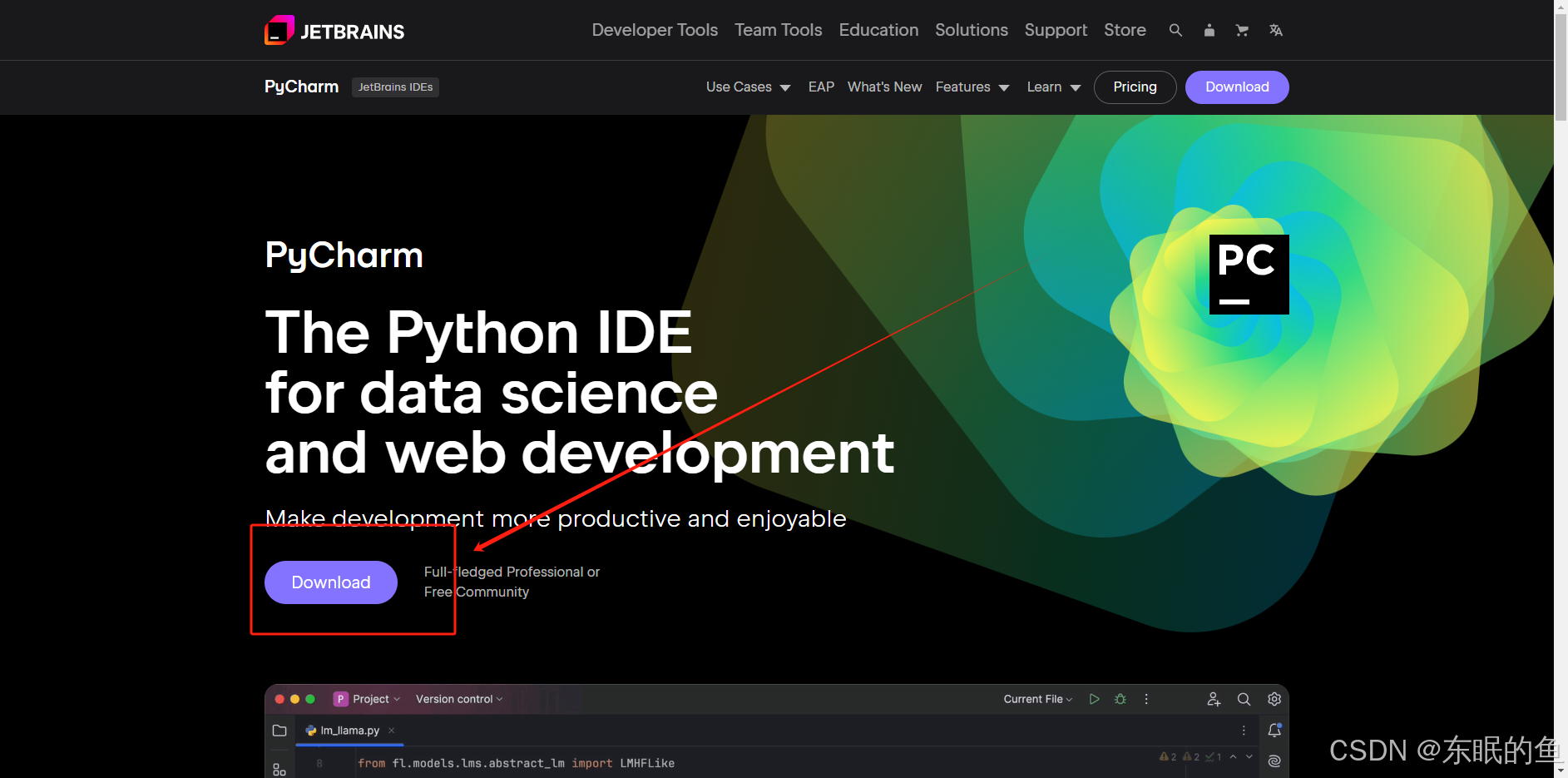The height and width of the screenshot is (778, 1568).
Task: Expand the Features dropdown
Action: (972, 87)
